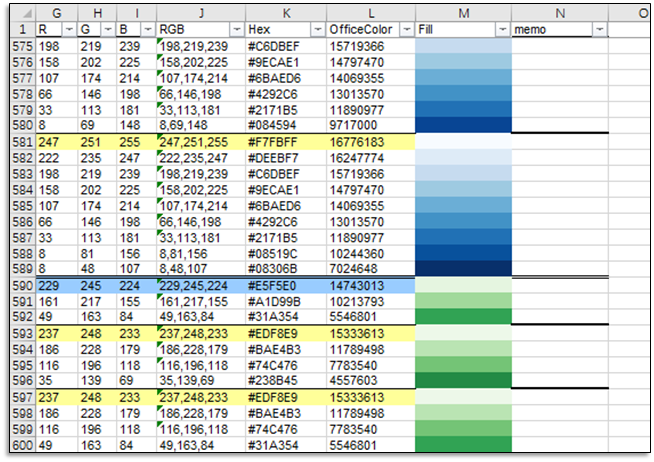Select entire row 575 via row header
Viewport: 654px width, 462px height.
(x=23, y=46)
